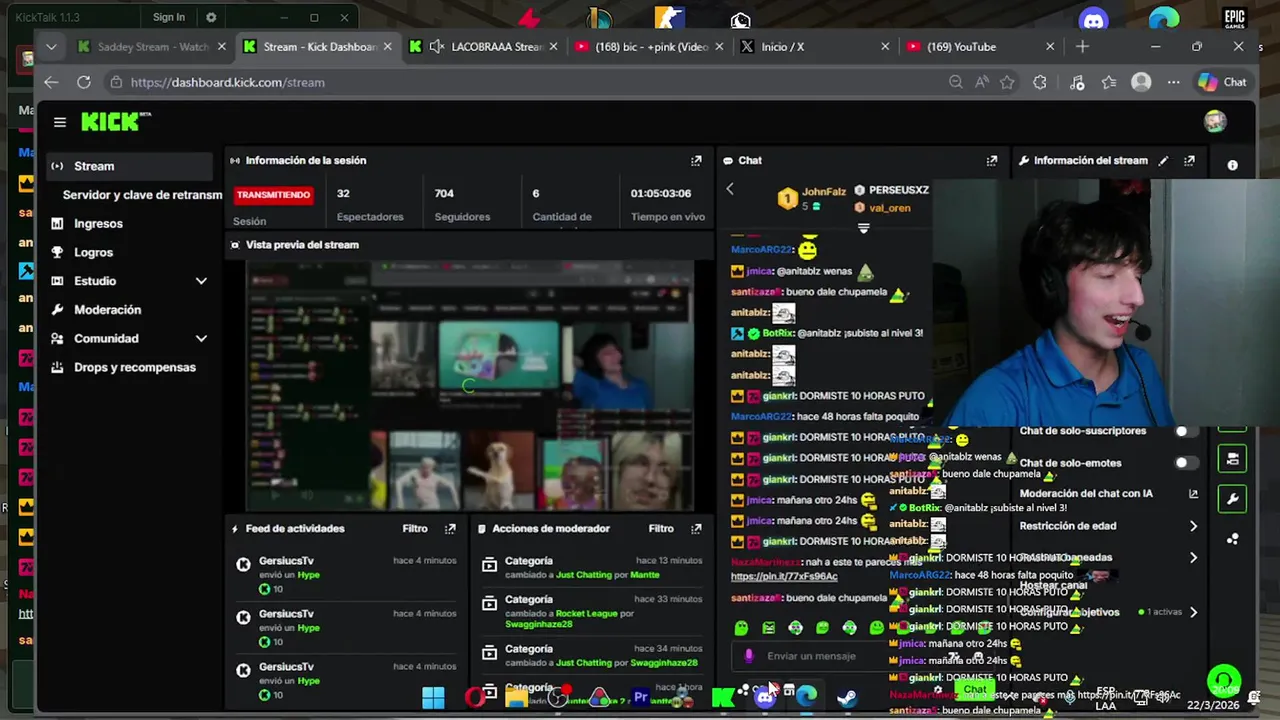Open a new browser tab with plus button
Screen dimensions: 1280x720
(x=1082, y=46)
